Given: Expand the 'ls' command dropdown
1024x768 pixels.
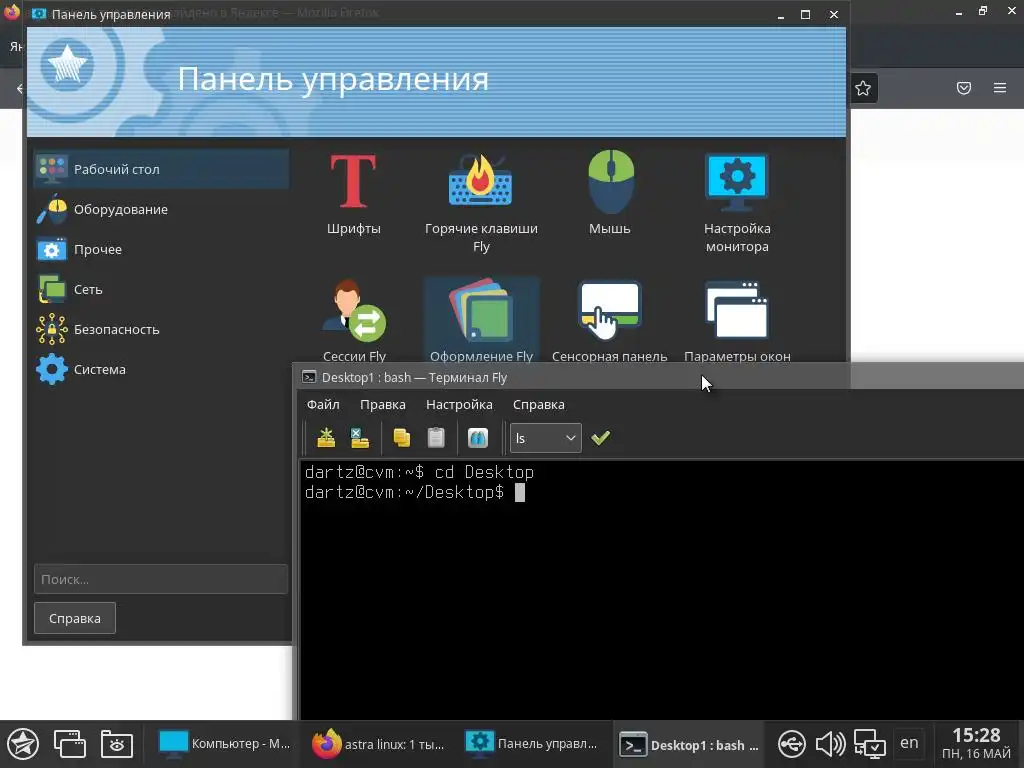Looking at the screenshot, I should pos(546,438).
